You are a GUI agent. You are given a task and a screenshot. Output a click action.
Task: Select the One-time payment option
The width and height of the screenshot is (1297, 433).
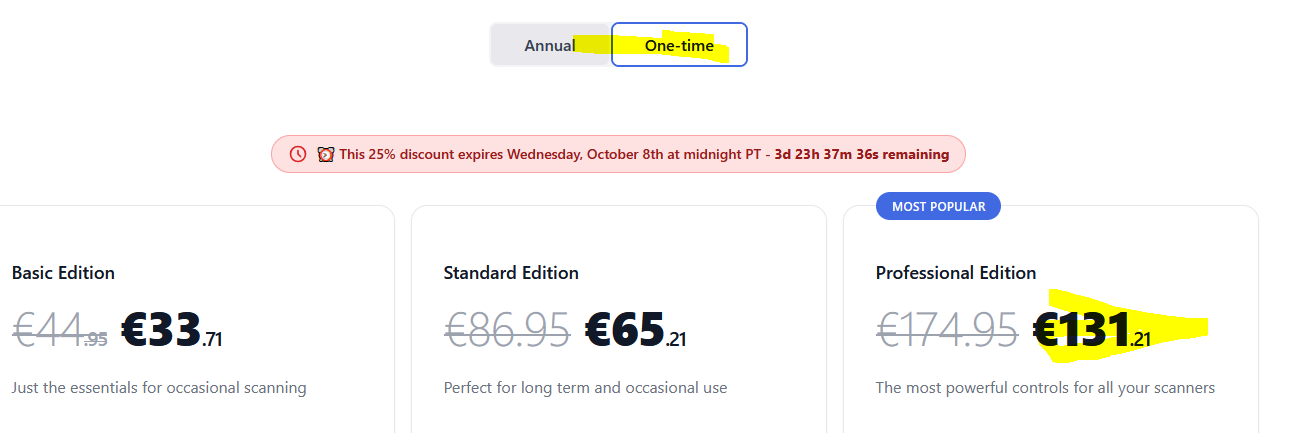click(x=679, y=45)
